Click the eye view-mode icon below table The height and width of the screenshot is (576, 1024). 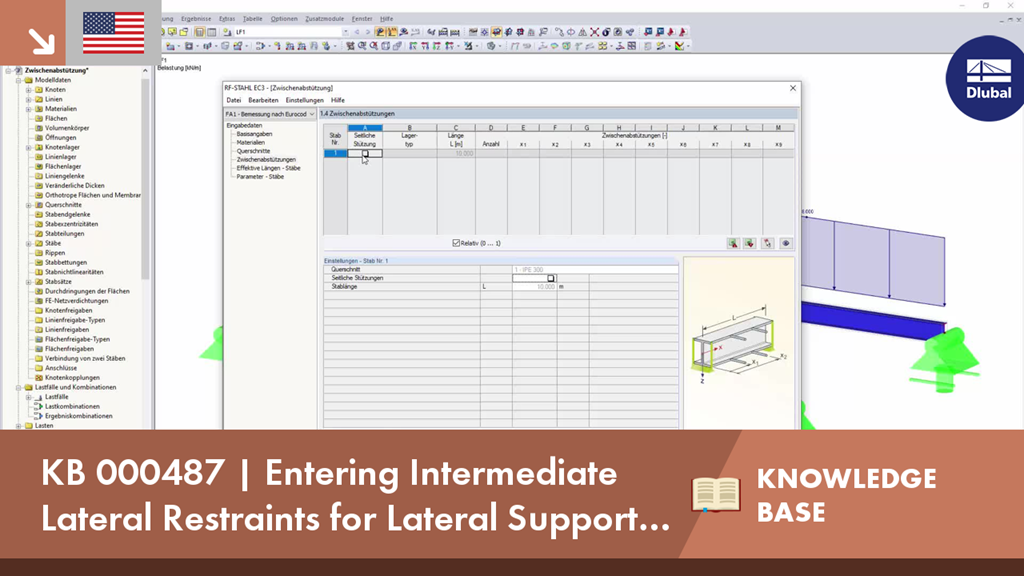(x=786, y=243)
